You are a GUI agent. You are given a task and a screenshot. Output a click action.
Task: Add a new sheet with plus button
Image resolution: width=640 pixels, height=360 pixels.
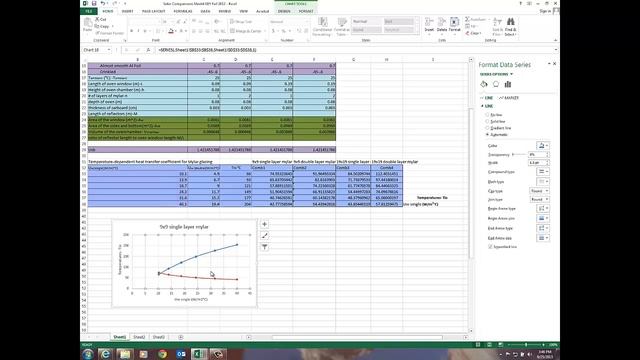click(x=180, y=337)
